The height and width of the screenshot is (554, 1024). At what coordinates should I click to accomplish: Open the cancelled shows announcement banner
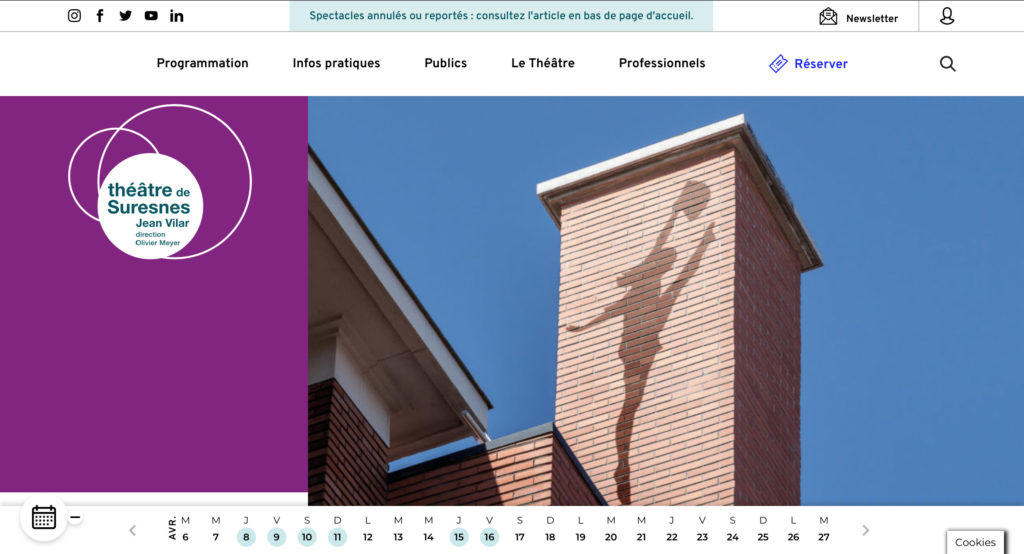point(502,16)
